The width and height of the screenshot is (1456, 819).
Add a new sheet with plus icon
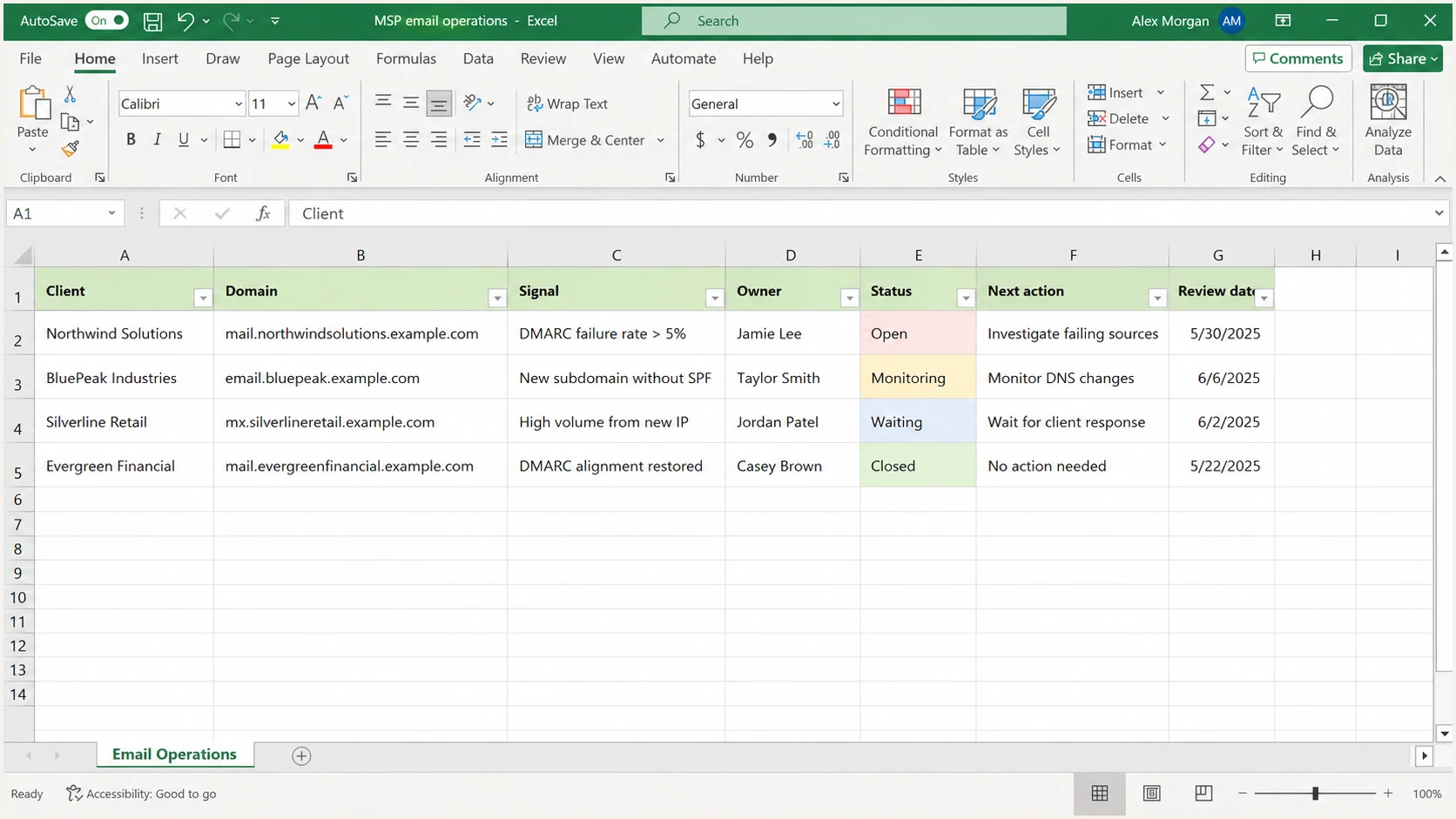(x=301, y=755)
